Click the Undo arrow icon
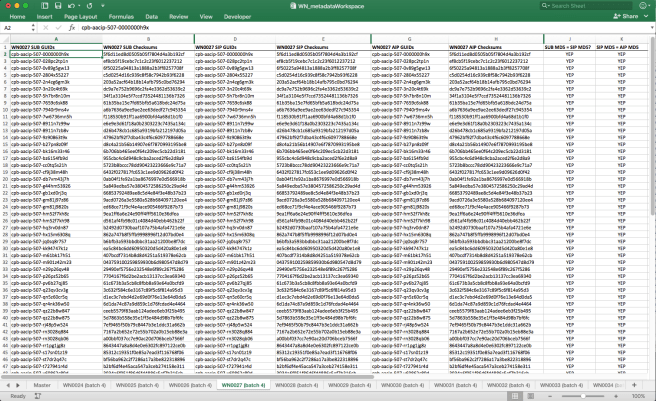The height and width of the screenshot is (401, 656). 71,6
